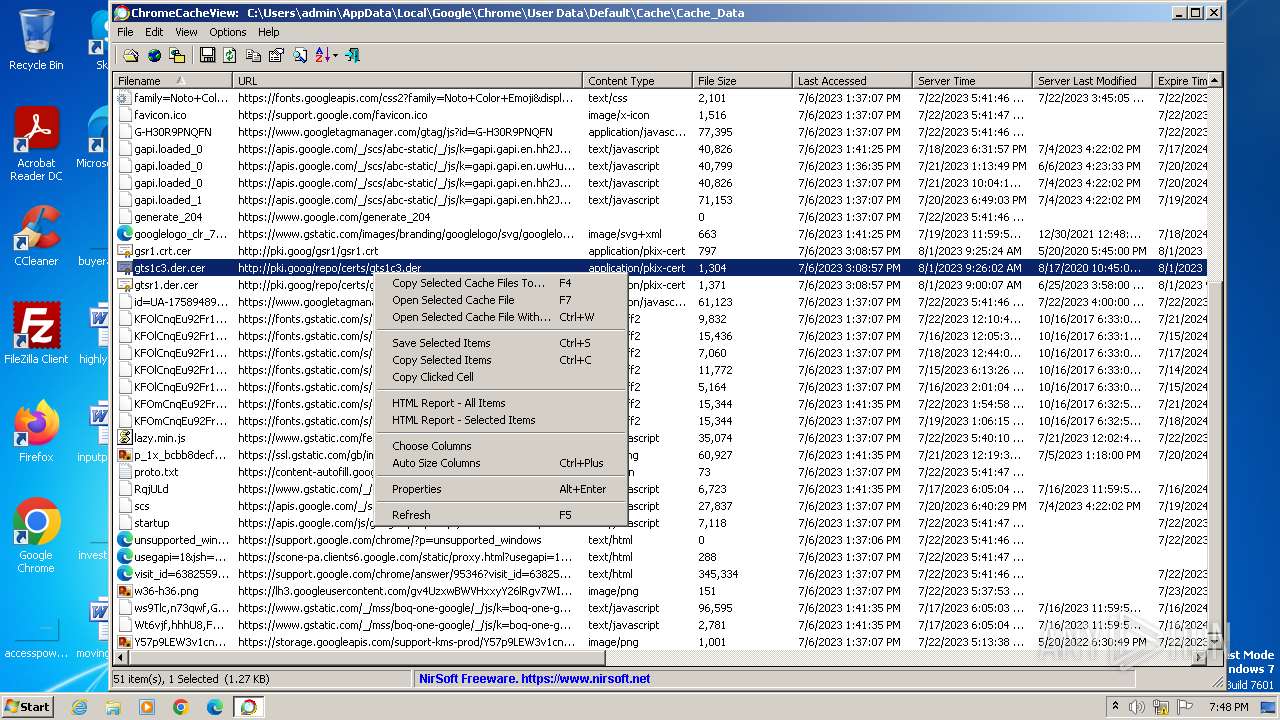Show hidden tray icons arrow
Viewport: 1280px width, 720px height.
click(1117, 706)
